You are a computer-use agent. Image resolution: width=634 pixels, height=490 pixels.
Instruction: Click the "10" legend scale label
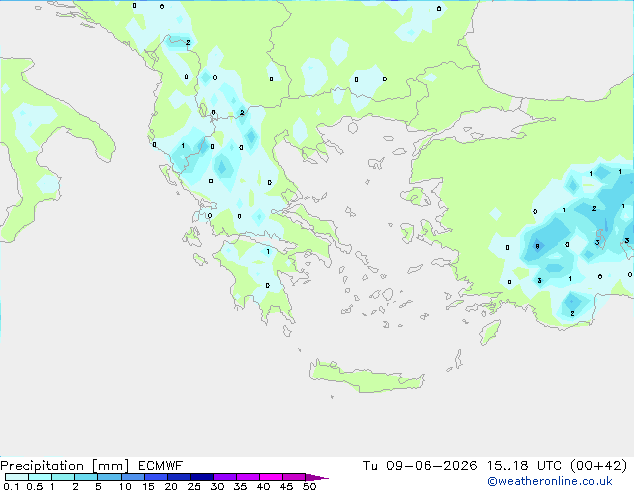pos(125,486)
